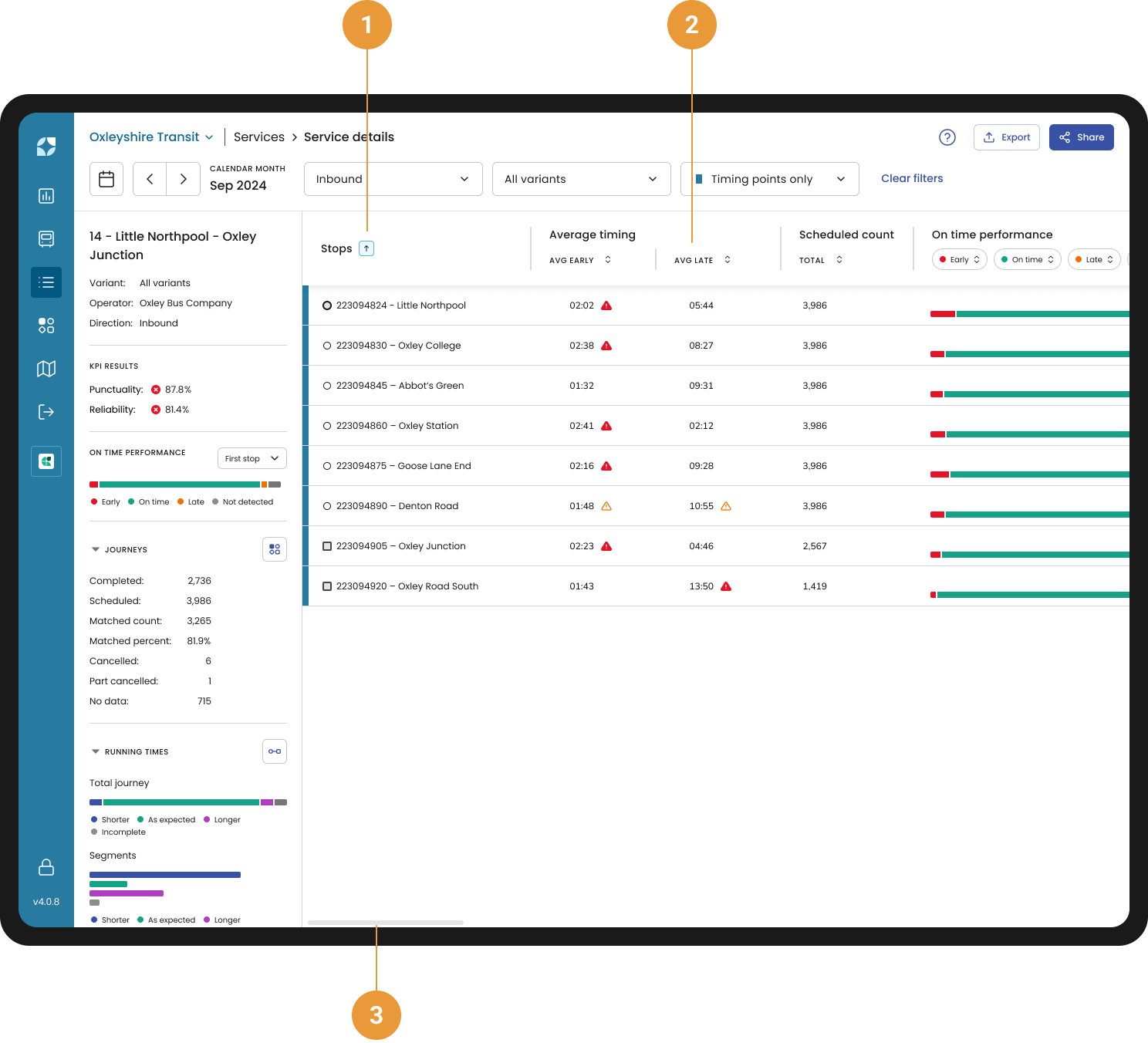Open the First stop dropdown
1148x1043 pixels.
tap(252, 458)
